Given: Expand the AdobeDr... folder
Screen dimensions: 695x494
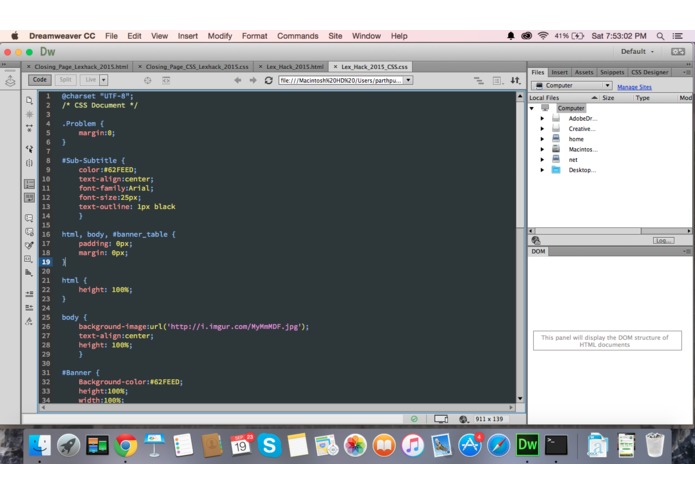Looking at the screenshot, I should pyautogui.click(x=542, y=118).
